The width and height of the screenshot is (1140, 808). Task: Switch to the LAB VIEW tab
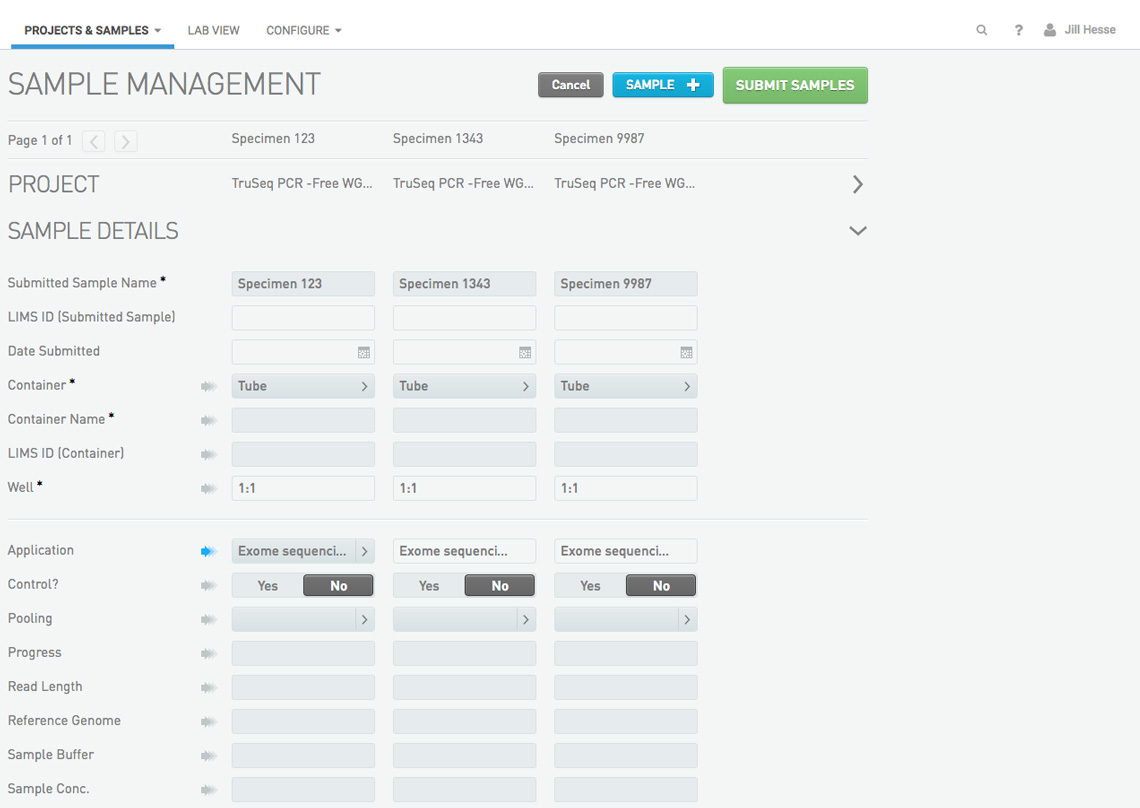213,29
